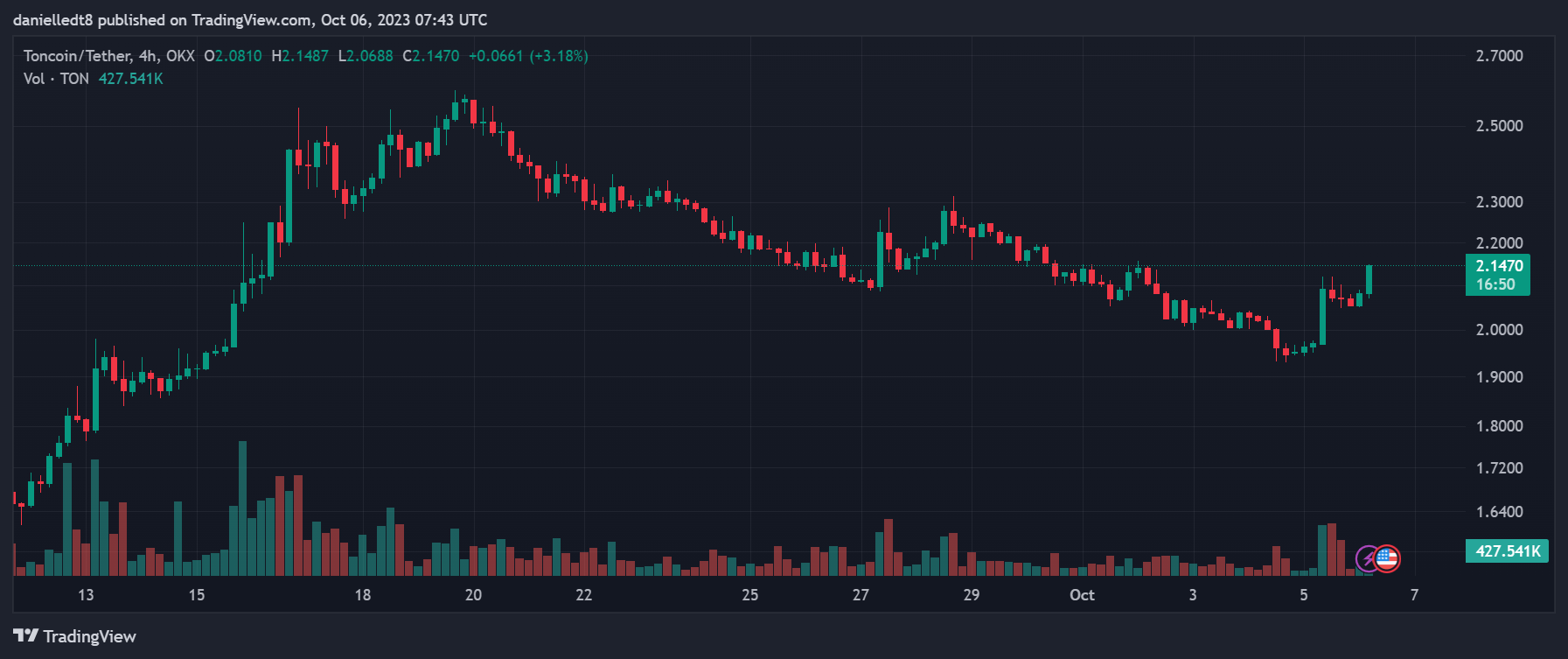Screen dimensions: 1568x659
Task: Click the 2.0000 price axis label
Action: 1500,330
